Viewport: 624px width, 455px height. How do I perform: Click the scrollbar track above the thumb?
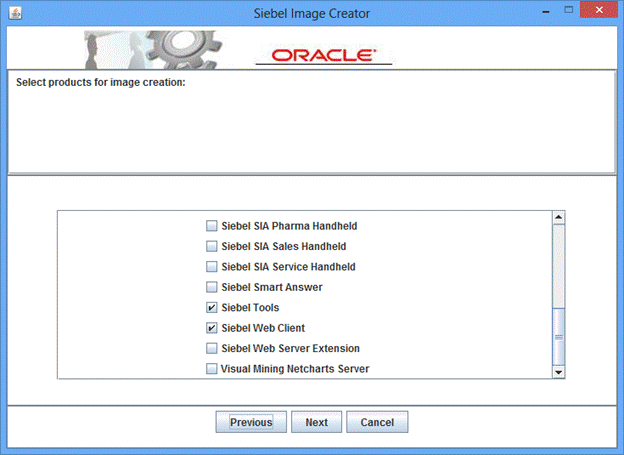coord(559,266)
